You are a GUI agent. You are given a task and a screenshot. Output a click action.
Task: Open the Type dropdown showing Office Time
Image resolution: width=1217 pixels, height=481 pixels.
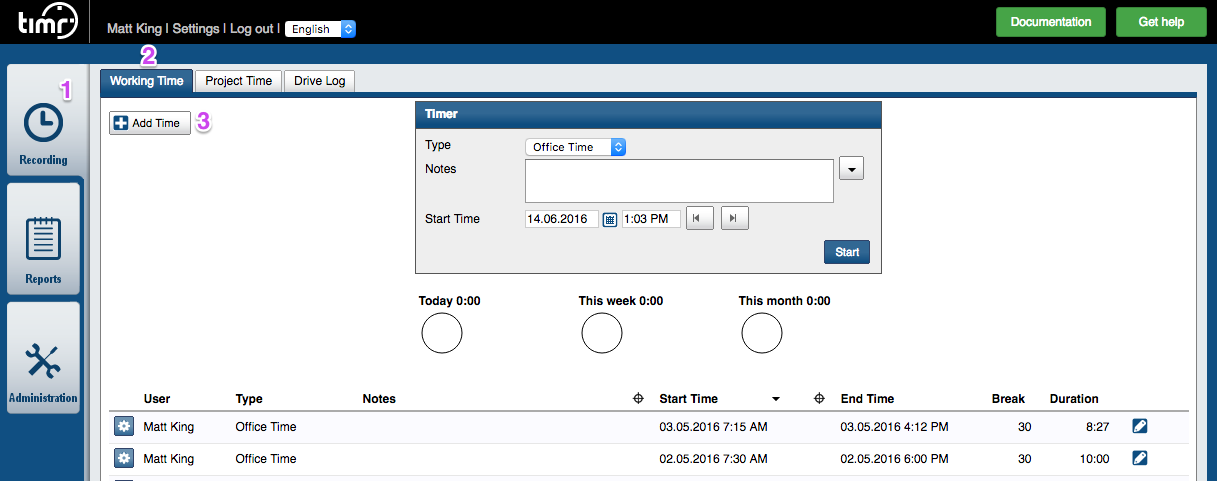coord(576,147)
